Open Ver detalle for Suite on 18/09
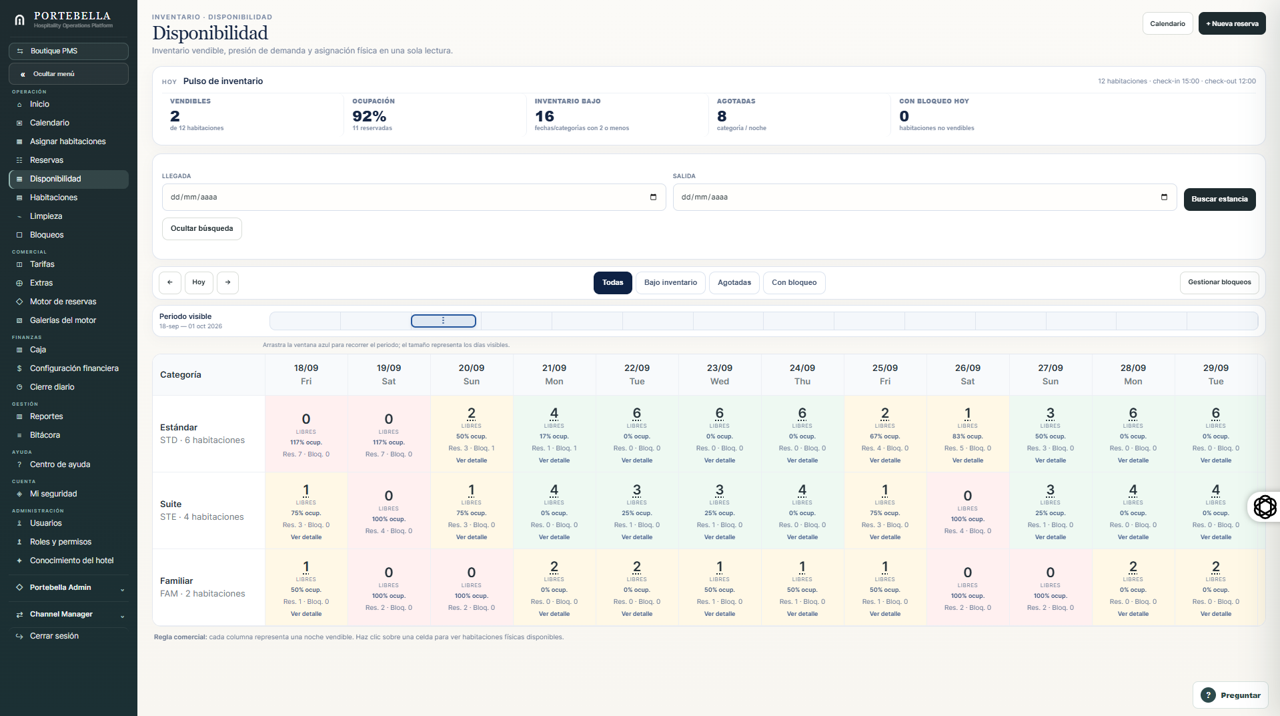The width and height of the screenshot is (1280, 716). [306, 537]
